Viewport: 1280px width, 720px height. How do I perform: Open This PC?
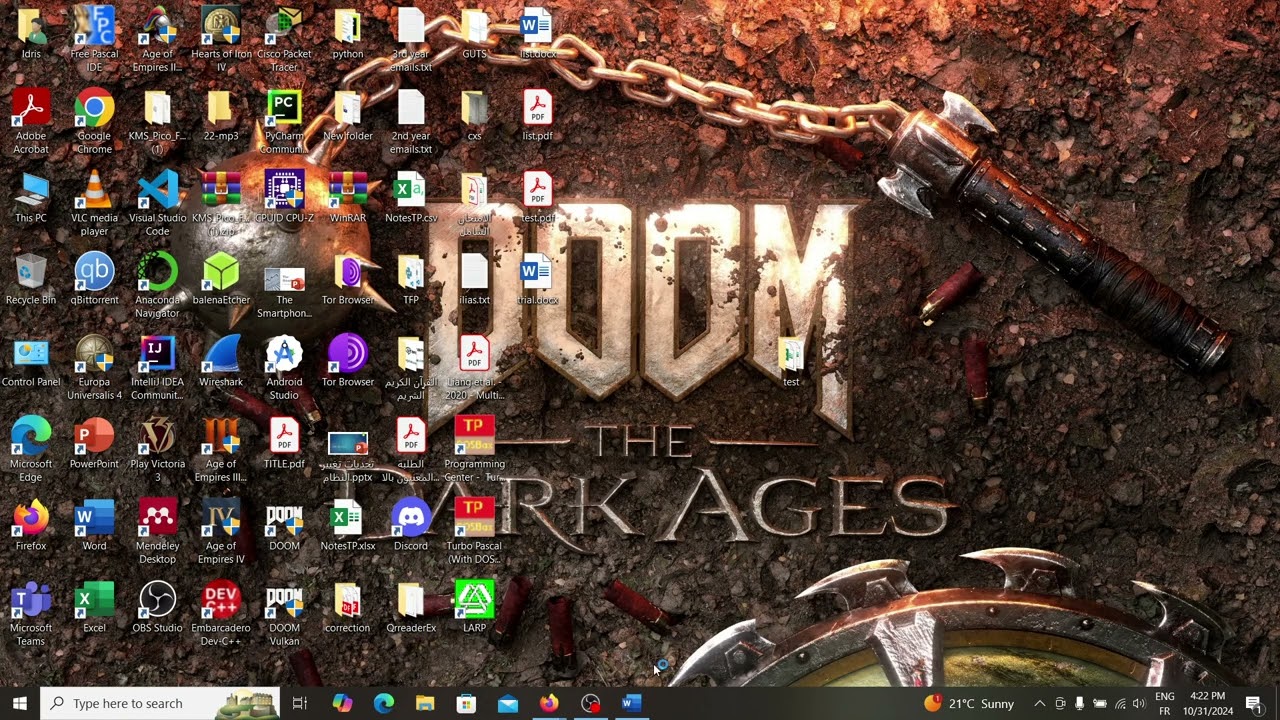click(31, 197)
